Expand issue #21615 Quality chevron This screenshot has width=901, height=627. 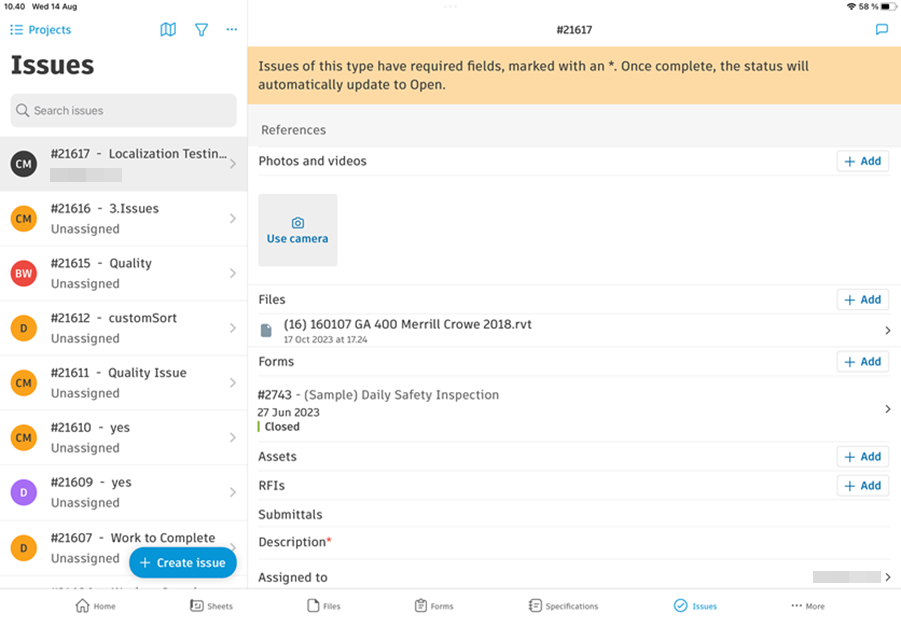coord(233,274)
